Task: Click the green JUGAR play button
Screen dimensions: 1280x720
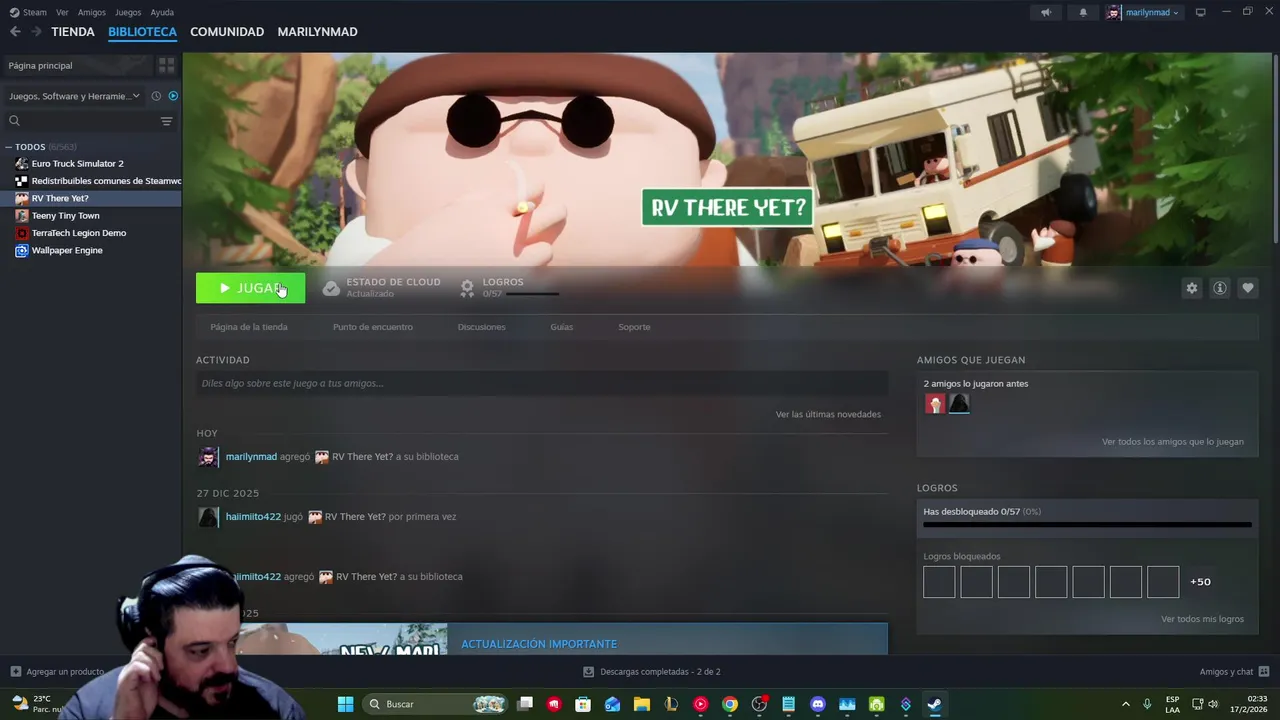Action: click(x=250, y=288)
